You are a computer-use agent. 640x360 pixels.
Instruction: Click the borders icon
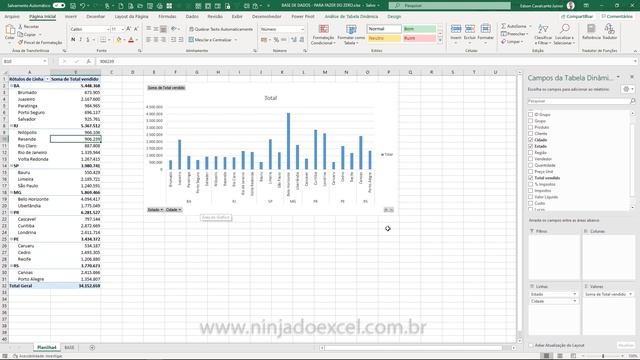(102, 40)
